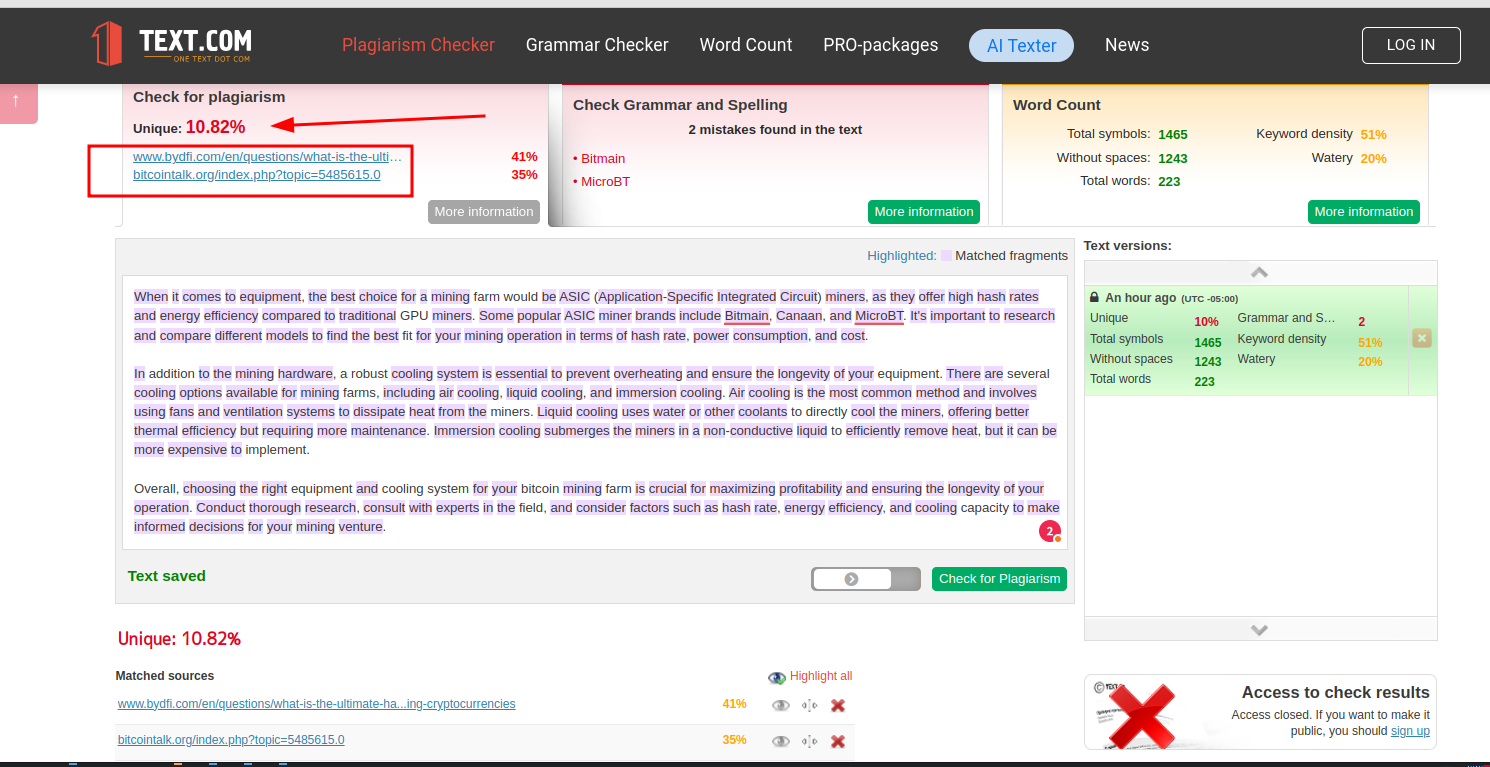
Task: Click the Text saved status message
Action: (x=167, y=576)
